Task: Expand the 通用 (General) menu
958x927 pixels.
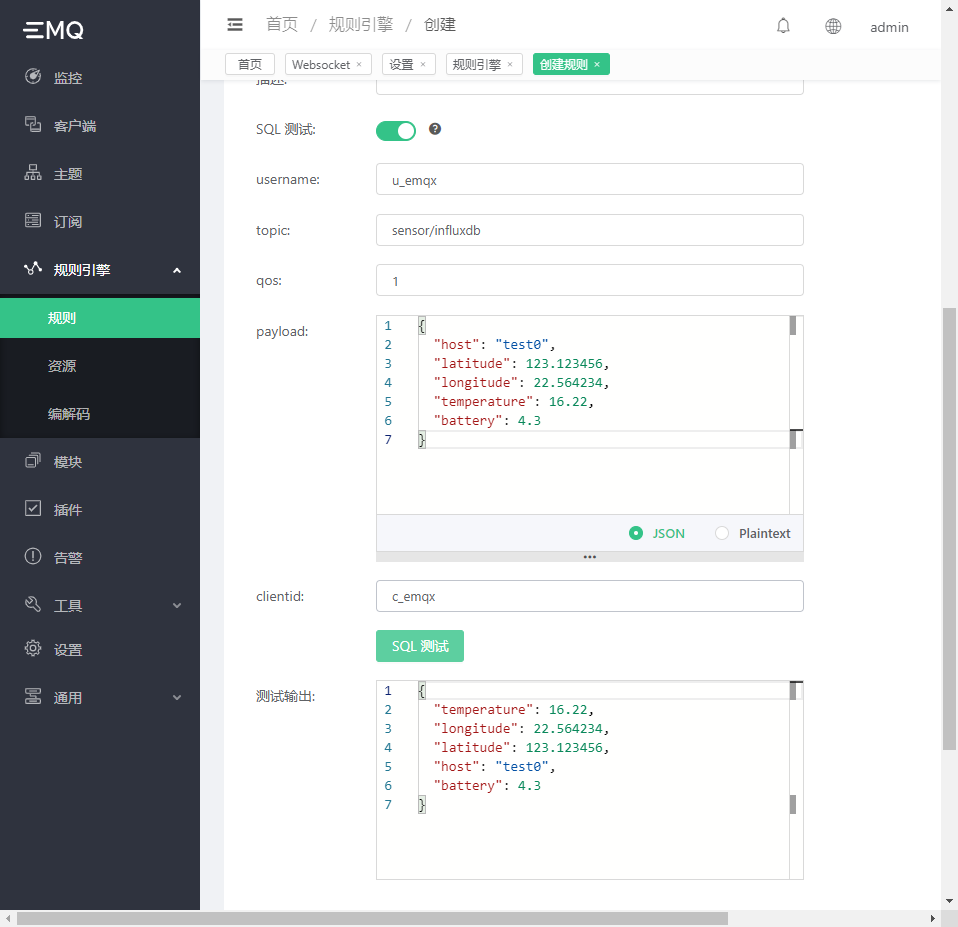Action: 67,697
